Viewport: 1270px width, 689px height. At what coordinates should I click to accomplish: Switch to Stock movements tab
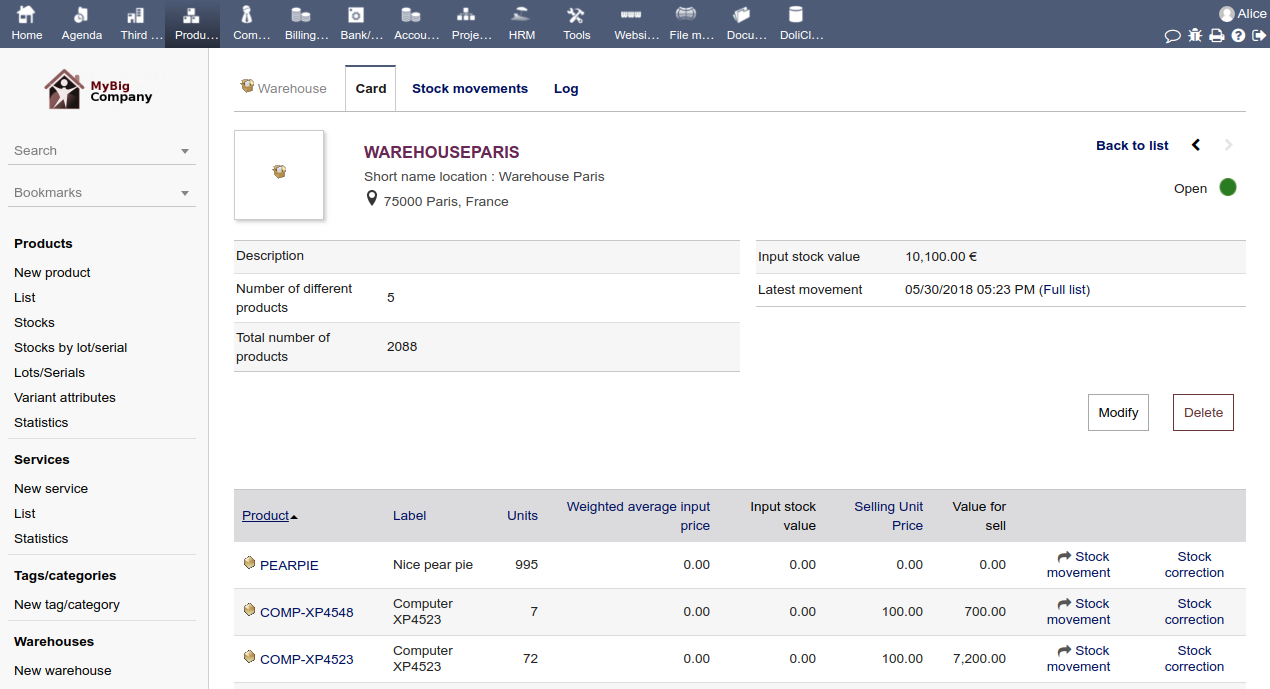[x=469, y=88]
